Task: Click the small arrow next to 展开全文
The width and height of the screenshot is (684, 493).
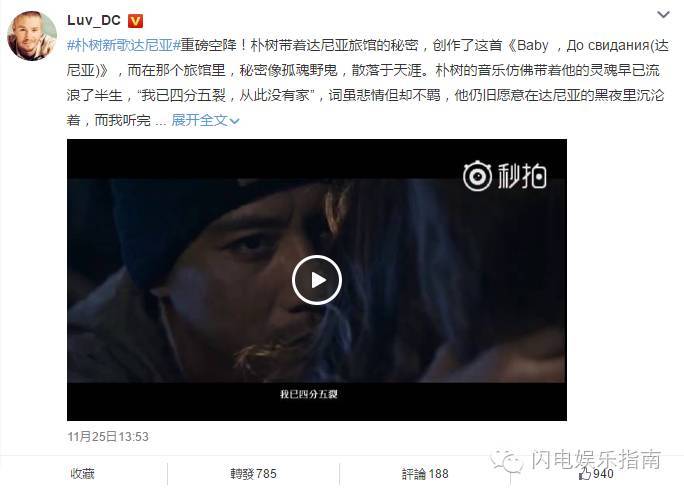Action: click(235, 121)
